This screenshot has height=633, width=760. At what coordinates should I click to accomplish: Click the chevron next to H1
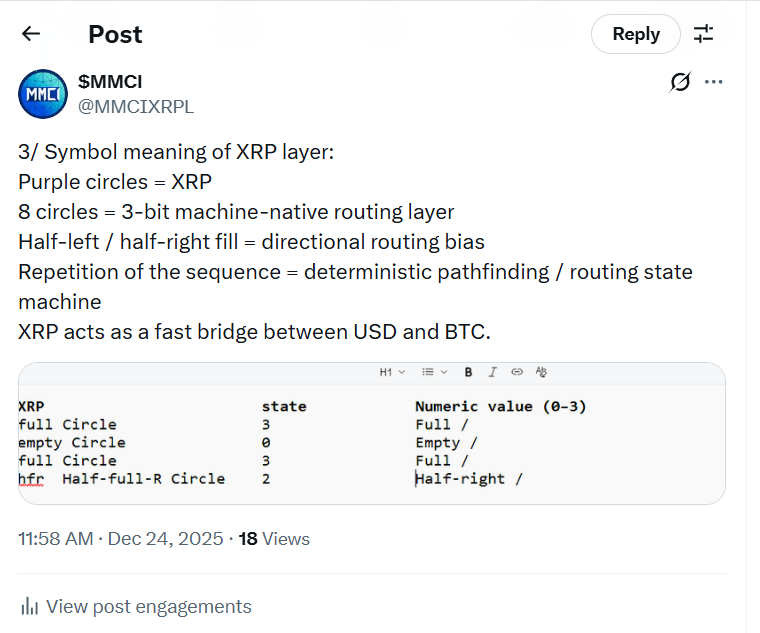[402, 372]
